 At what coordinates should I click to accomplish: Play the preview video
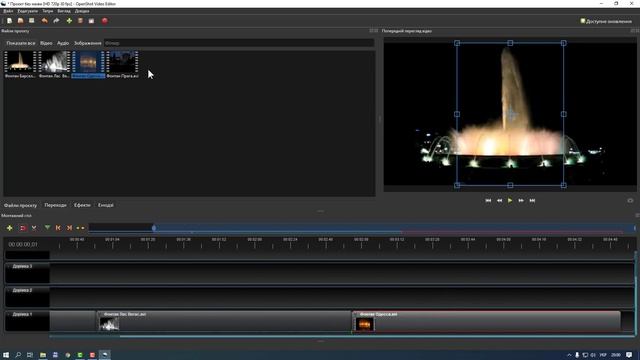(510, 200)
